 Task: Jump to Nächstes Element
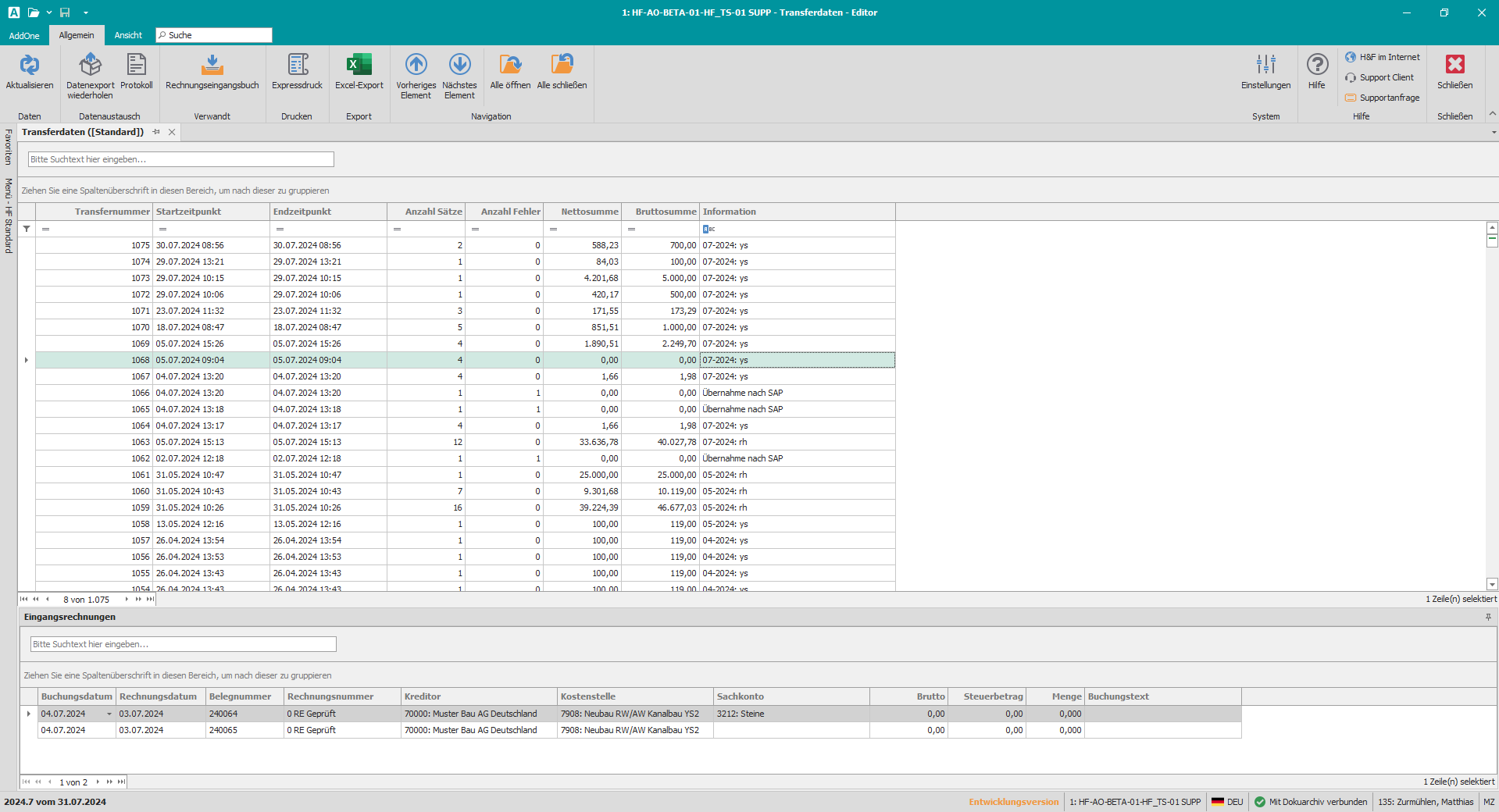459,66
